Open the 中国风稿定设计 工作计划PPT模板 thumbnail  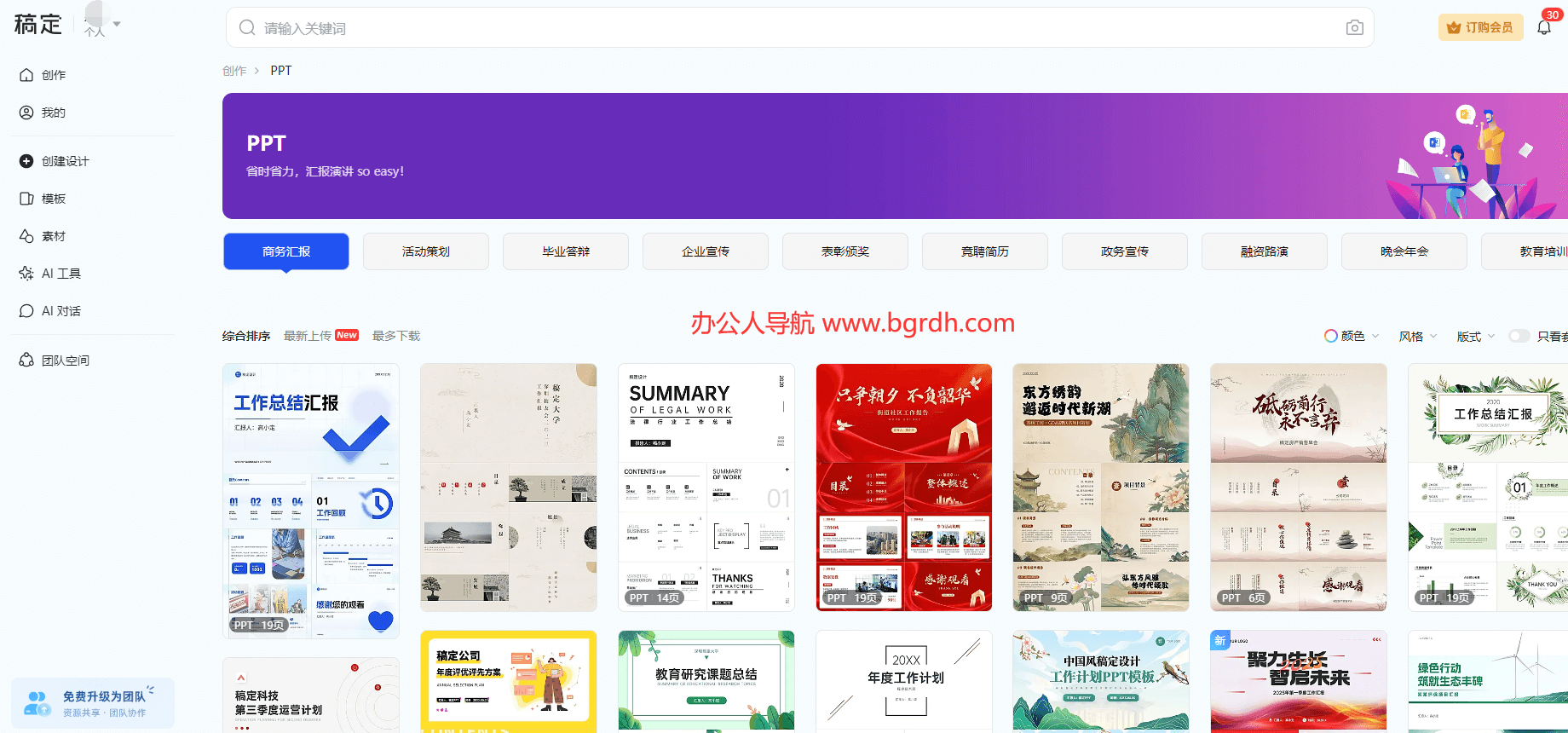(1101, 682)
